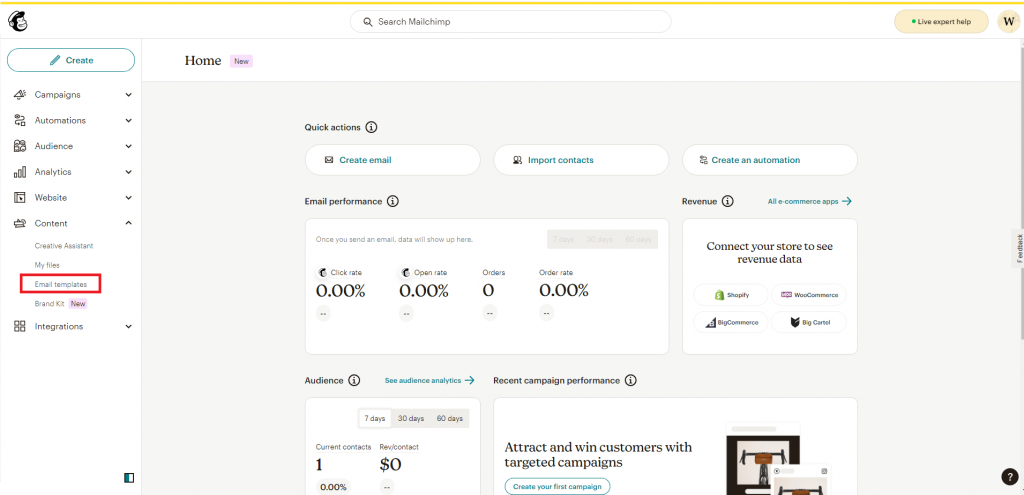Image resolution: width=1024 pixels, height=495 pixels.
Task: Collapse sidebar using bottom panel icon
Action: click(x=129, y=478)
